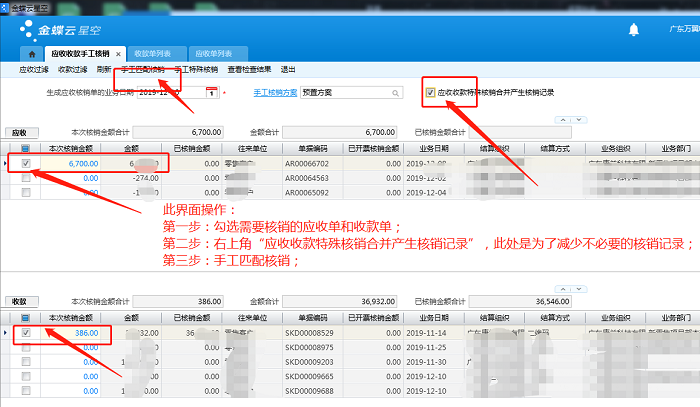Click the 预置方案 scheme input field
Image resolution: width=700 pixels, height=407 pixels.
point(355,92)
